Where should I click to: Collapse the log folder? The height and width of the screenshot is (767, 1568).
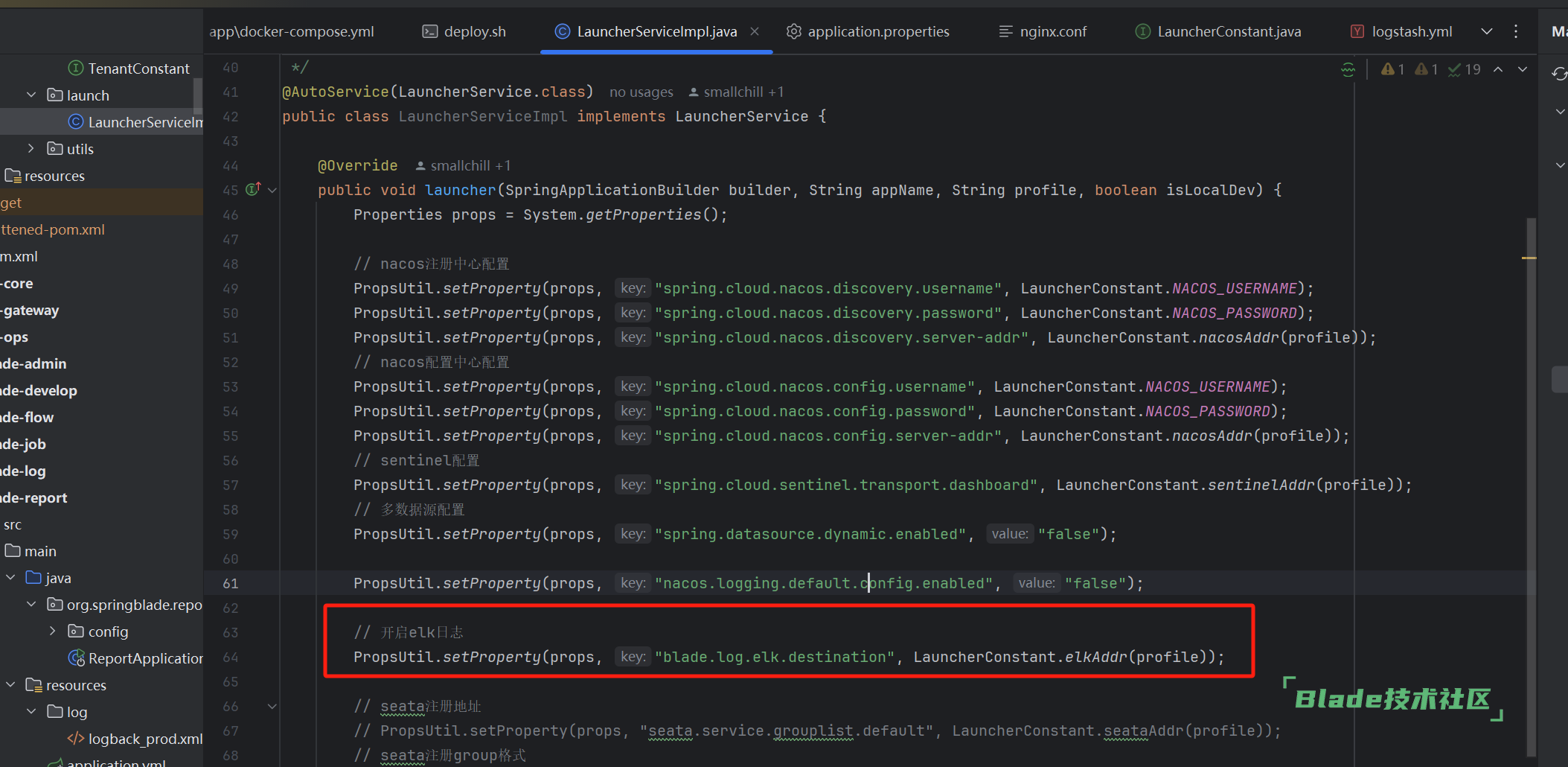(31, 712)
